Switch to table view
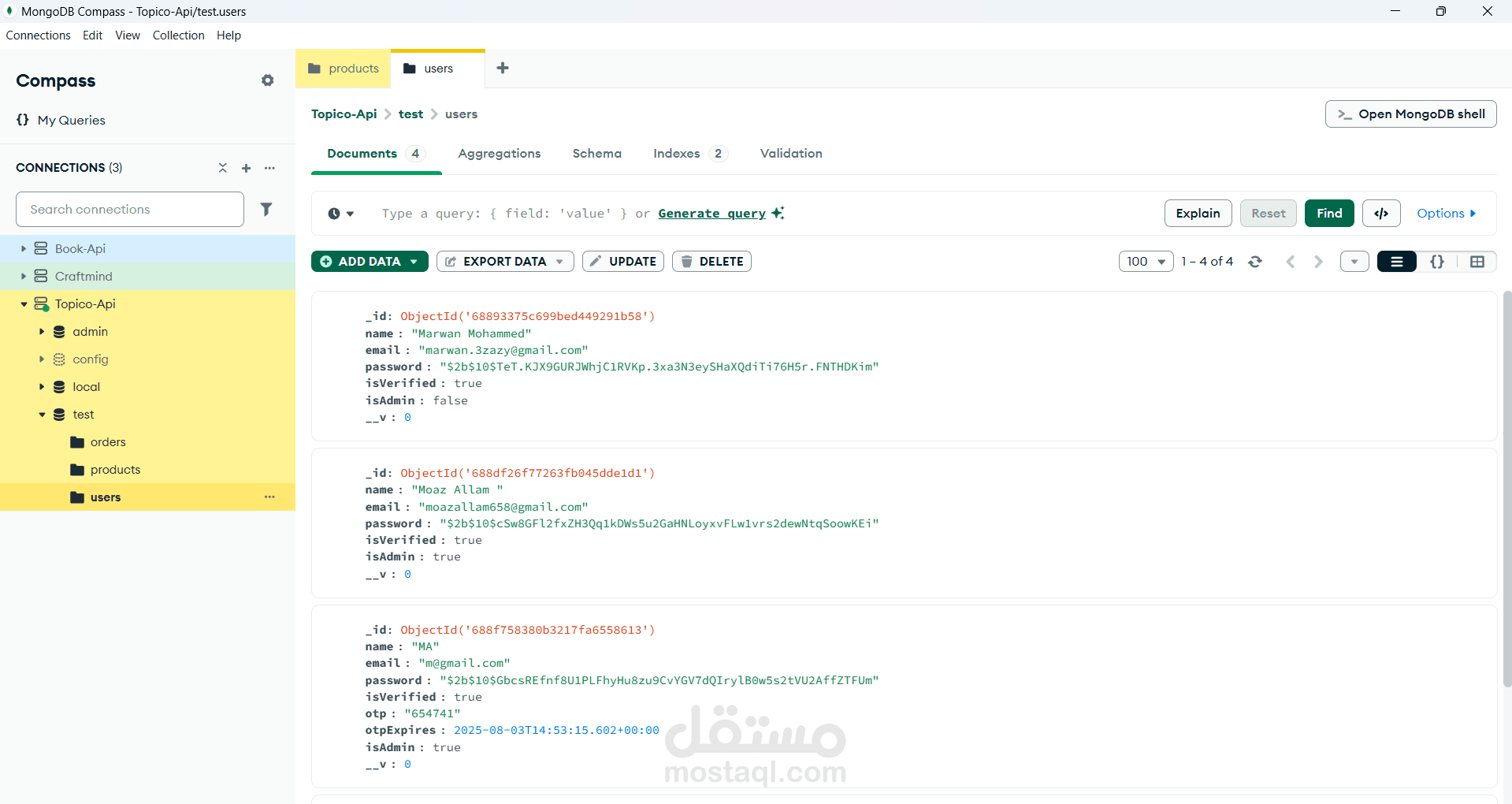Viewport: 1512px width, 804px height. [1477, 262]
